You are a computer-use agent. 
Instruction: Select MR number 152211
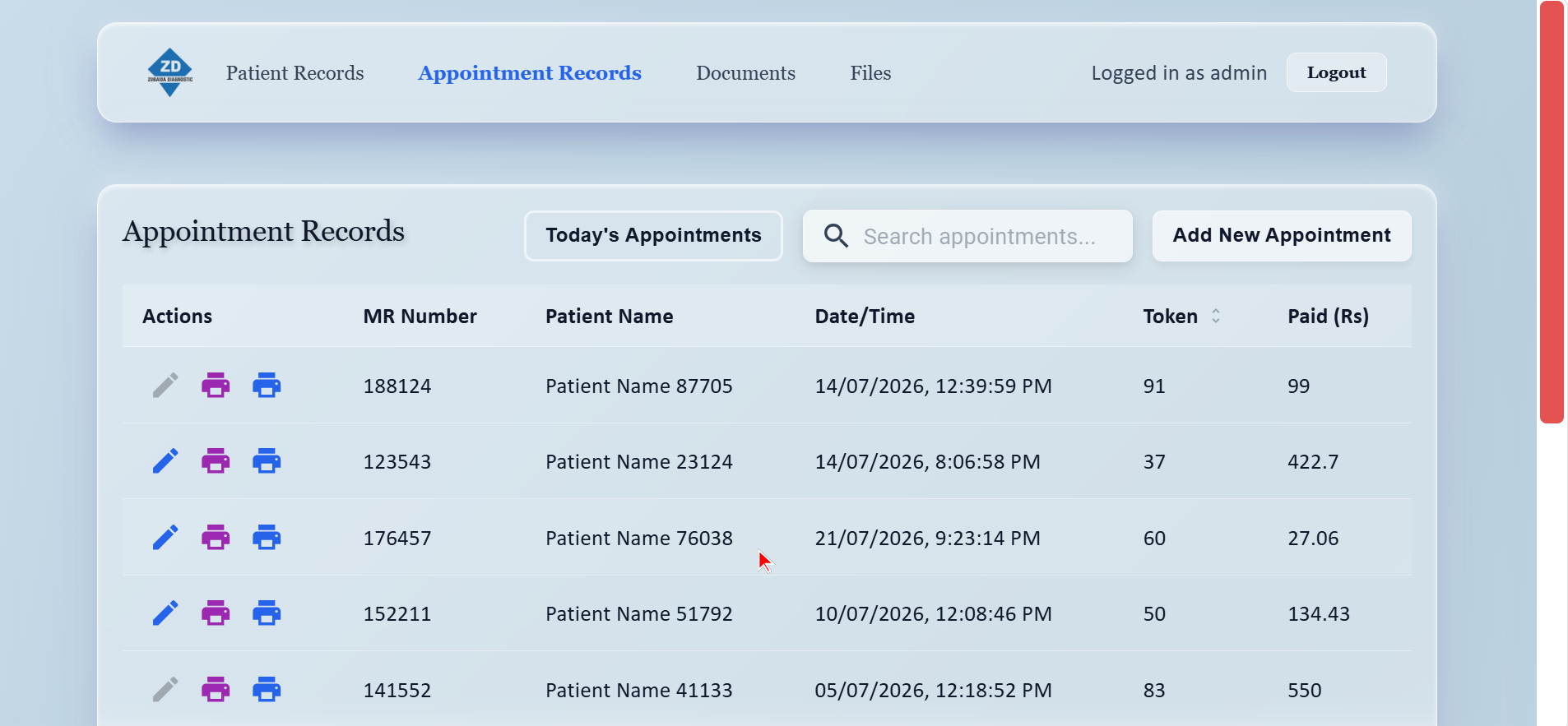tap(397, 614)
